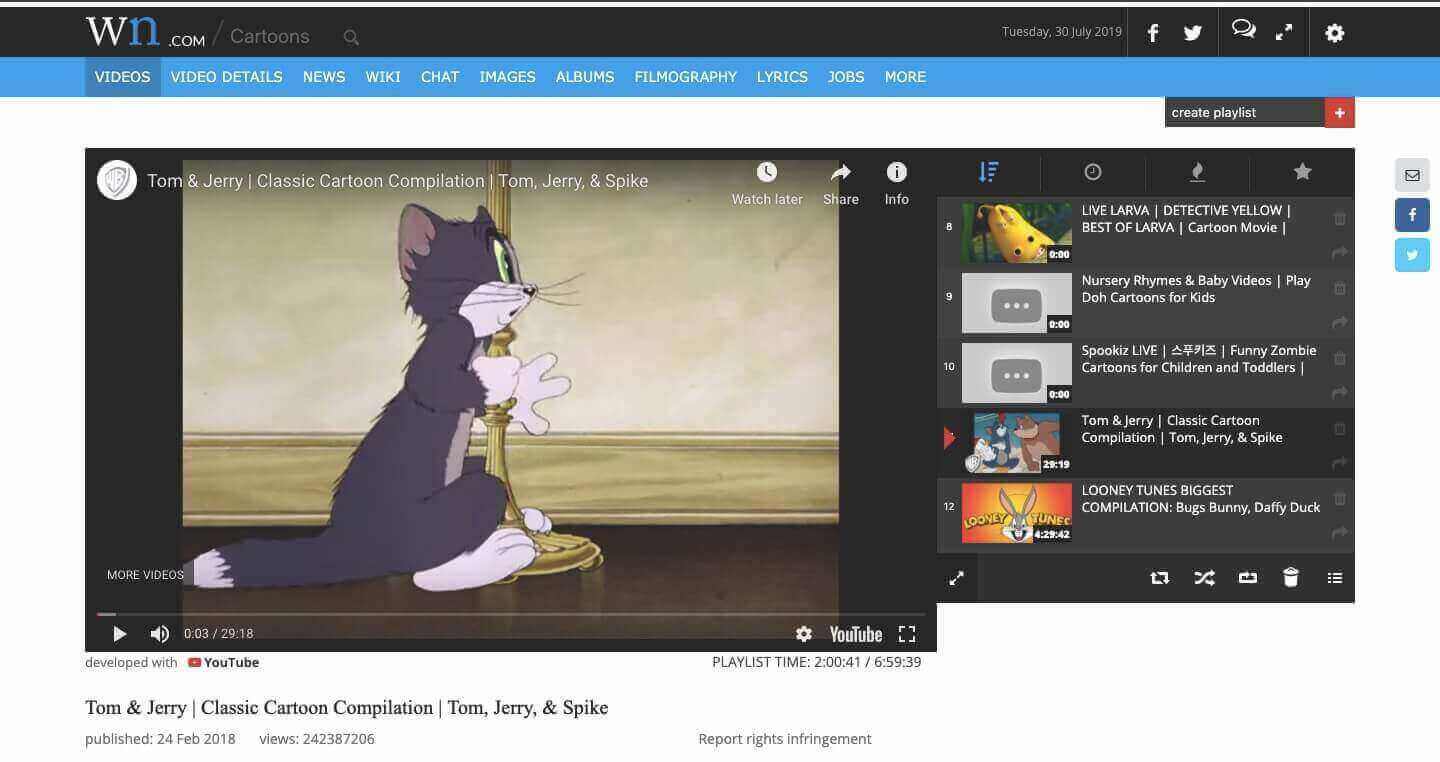The height and width of the screenshot is (762, 1440).
Task: Click Report rights infringement link
Action: point(785,739)
